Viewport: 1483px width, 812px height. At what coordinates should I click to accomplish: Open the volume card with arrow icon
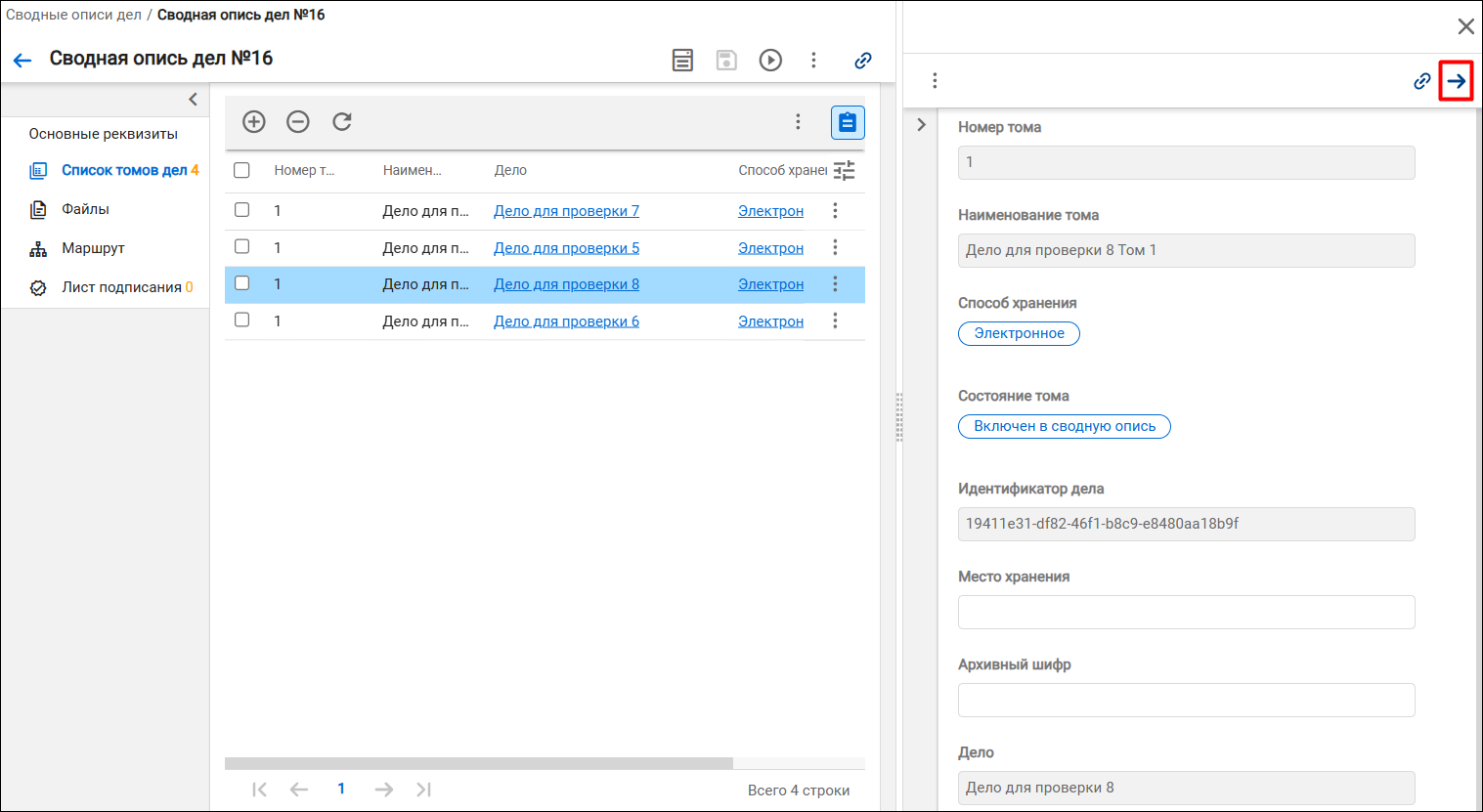(x=1457, y=81)
